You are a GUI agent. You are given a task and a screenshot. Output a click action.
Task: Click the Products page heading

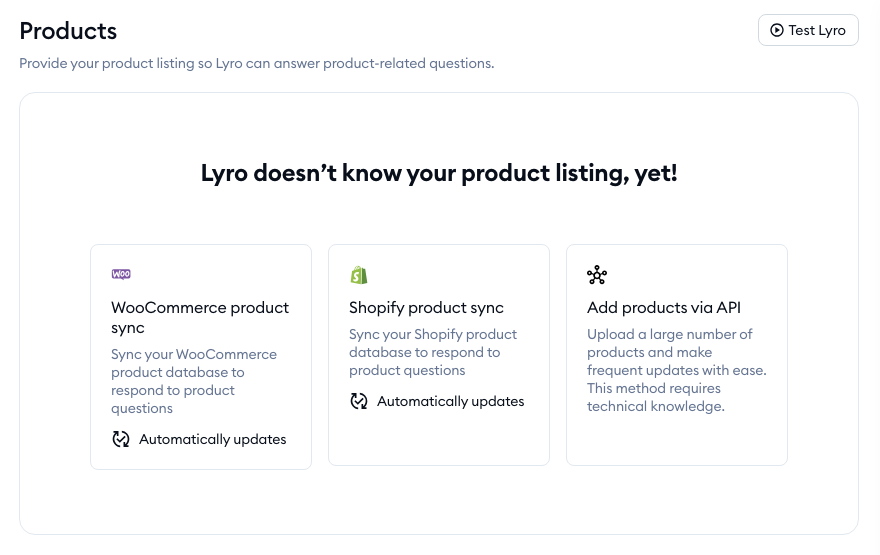(68, 31)
